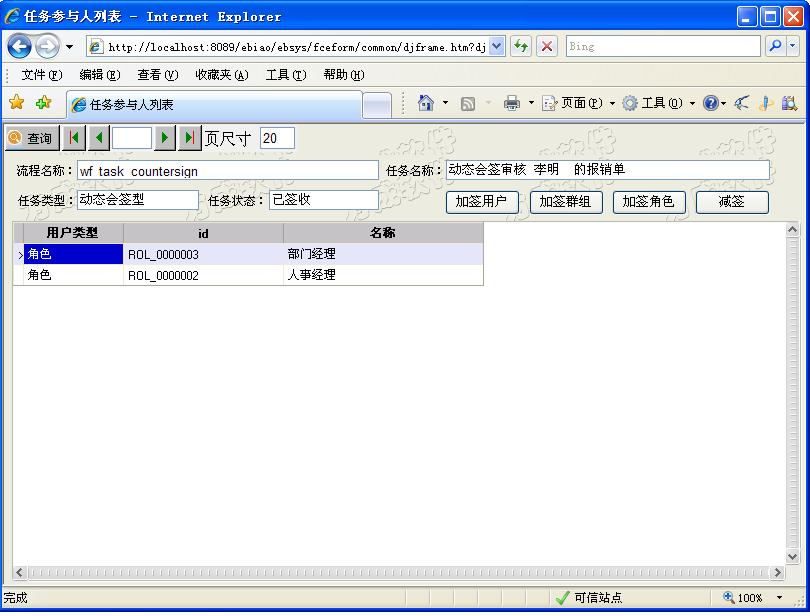Expand the address bar history dropdown
The width and height of the screenshot is (810, 616).
pyautogui.click(x=496, y=47)
